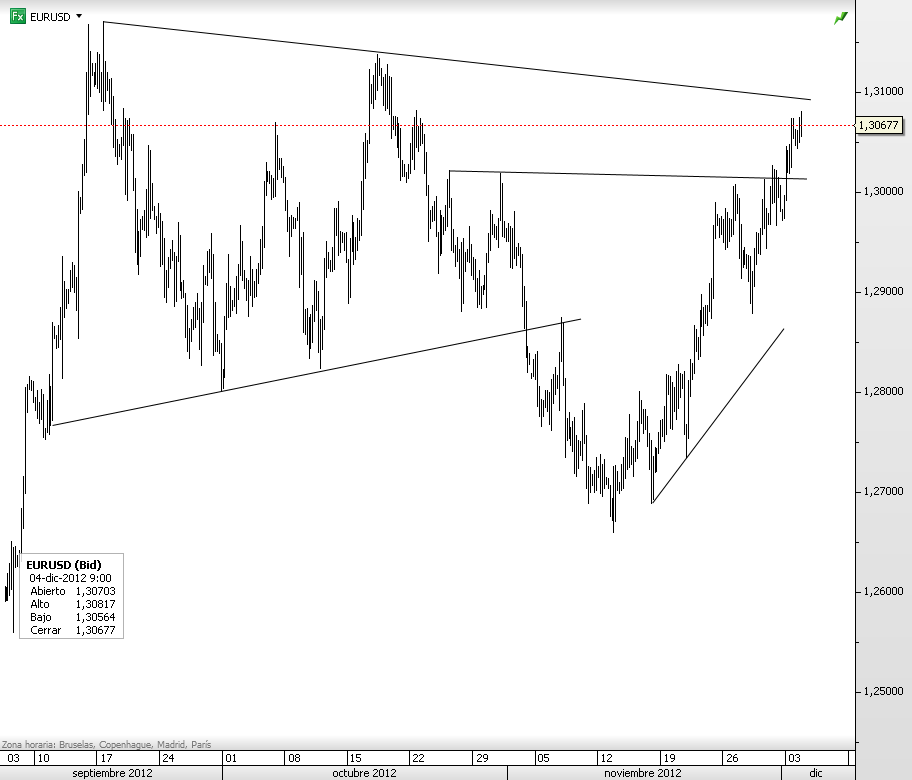Click the 1,31000 price axis label
Viewport: 912px width, 780px height.
point(884,91)
